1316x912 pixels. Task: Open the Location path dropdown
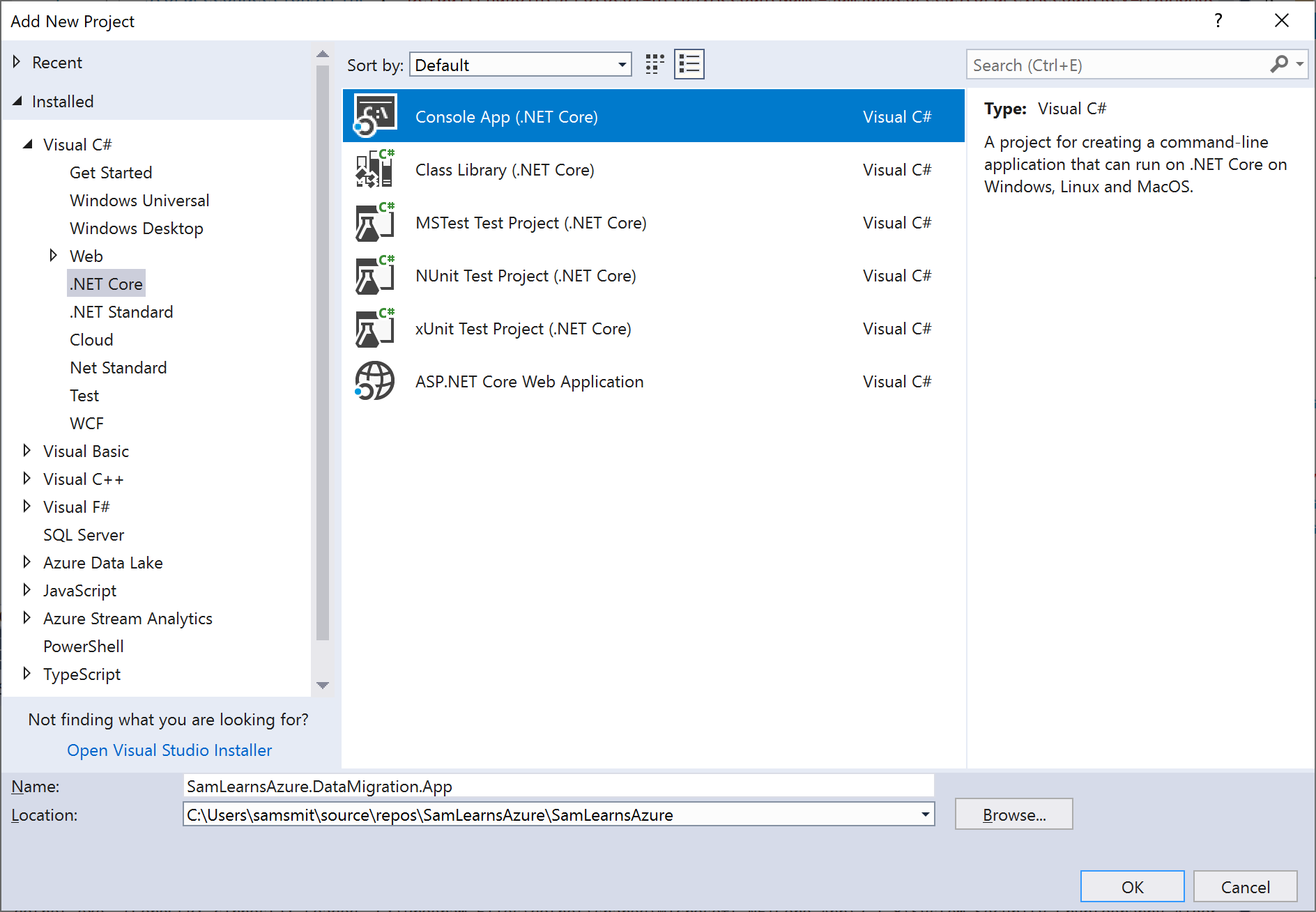(x=925, y=814)
